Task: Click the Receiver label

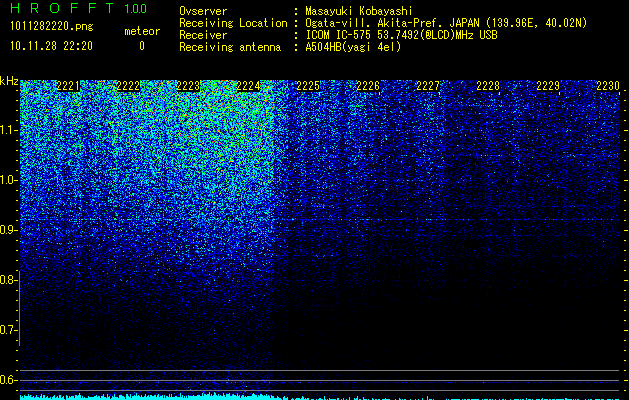Action: 203,35
